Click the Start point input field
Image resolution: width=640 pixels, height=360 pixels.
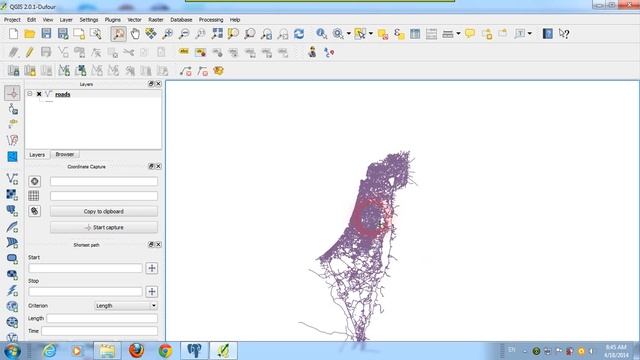click(85, 268)
